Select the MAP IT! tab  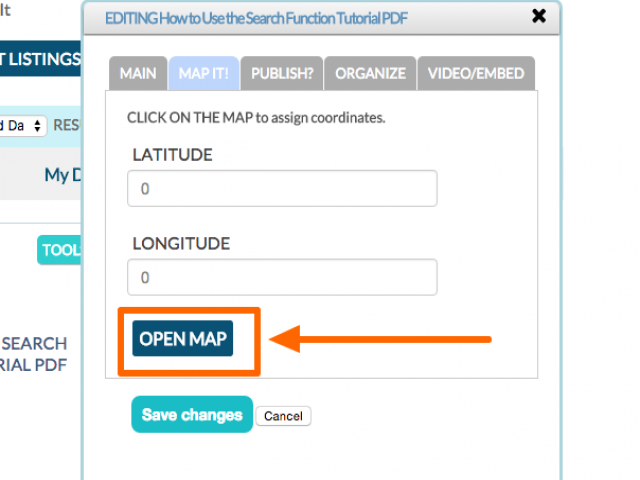click(203, 73)
